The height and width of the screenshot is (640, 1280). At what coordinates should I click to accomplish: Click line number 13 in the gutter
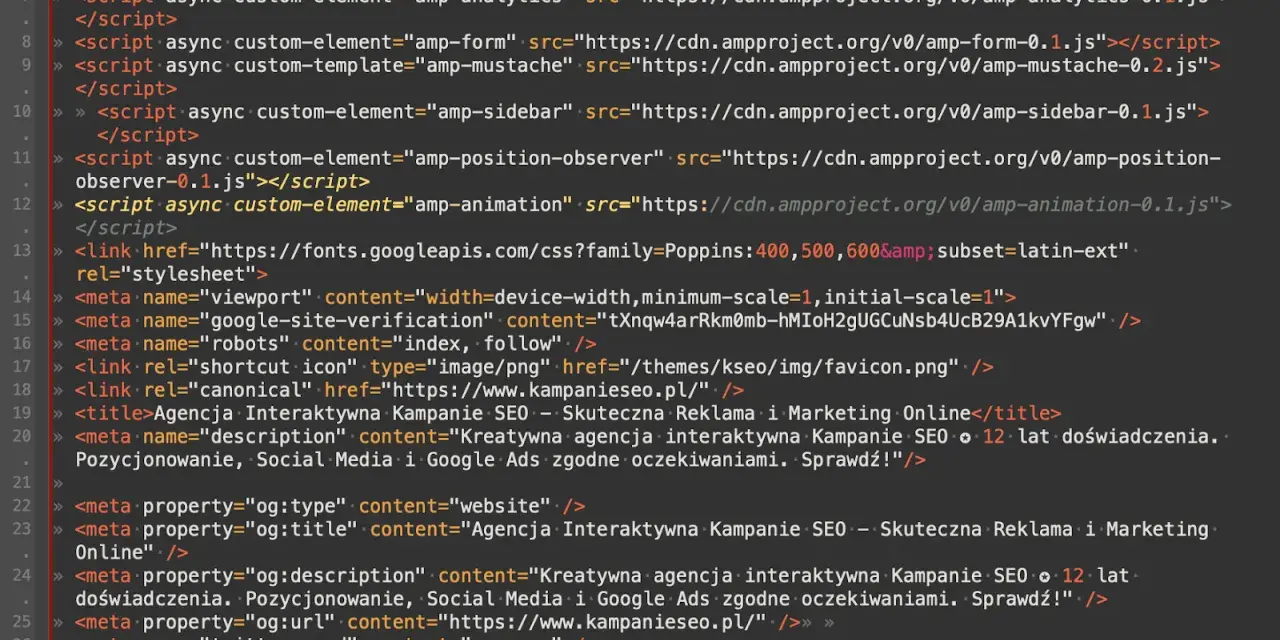[x=21, y=250]
